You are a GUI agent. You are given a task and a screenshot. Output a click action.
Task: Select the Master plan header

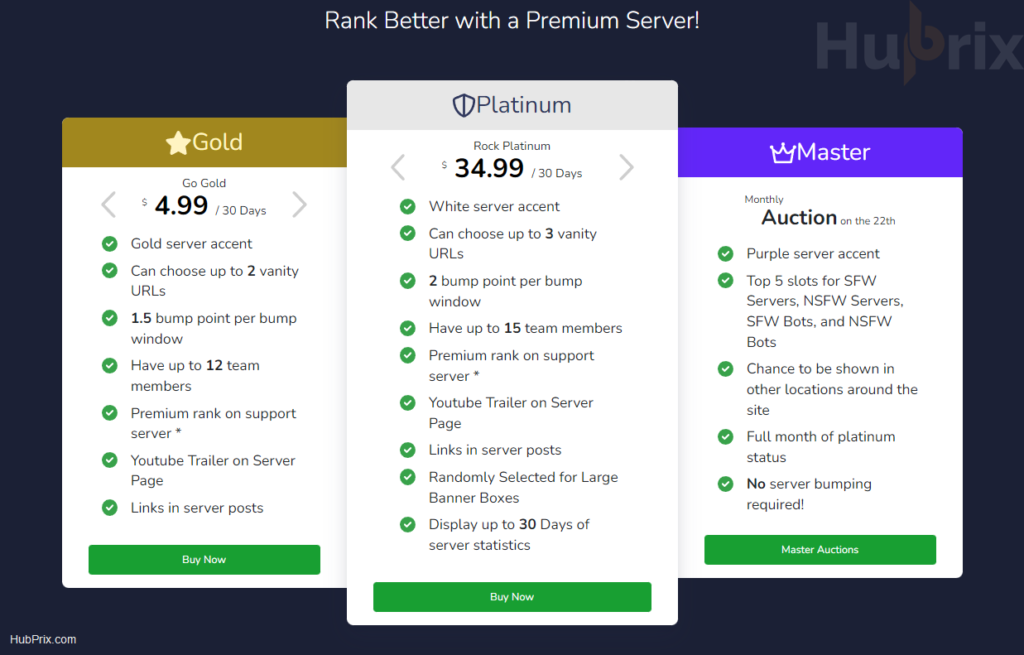pyautogui.click(x=820, y=152)
